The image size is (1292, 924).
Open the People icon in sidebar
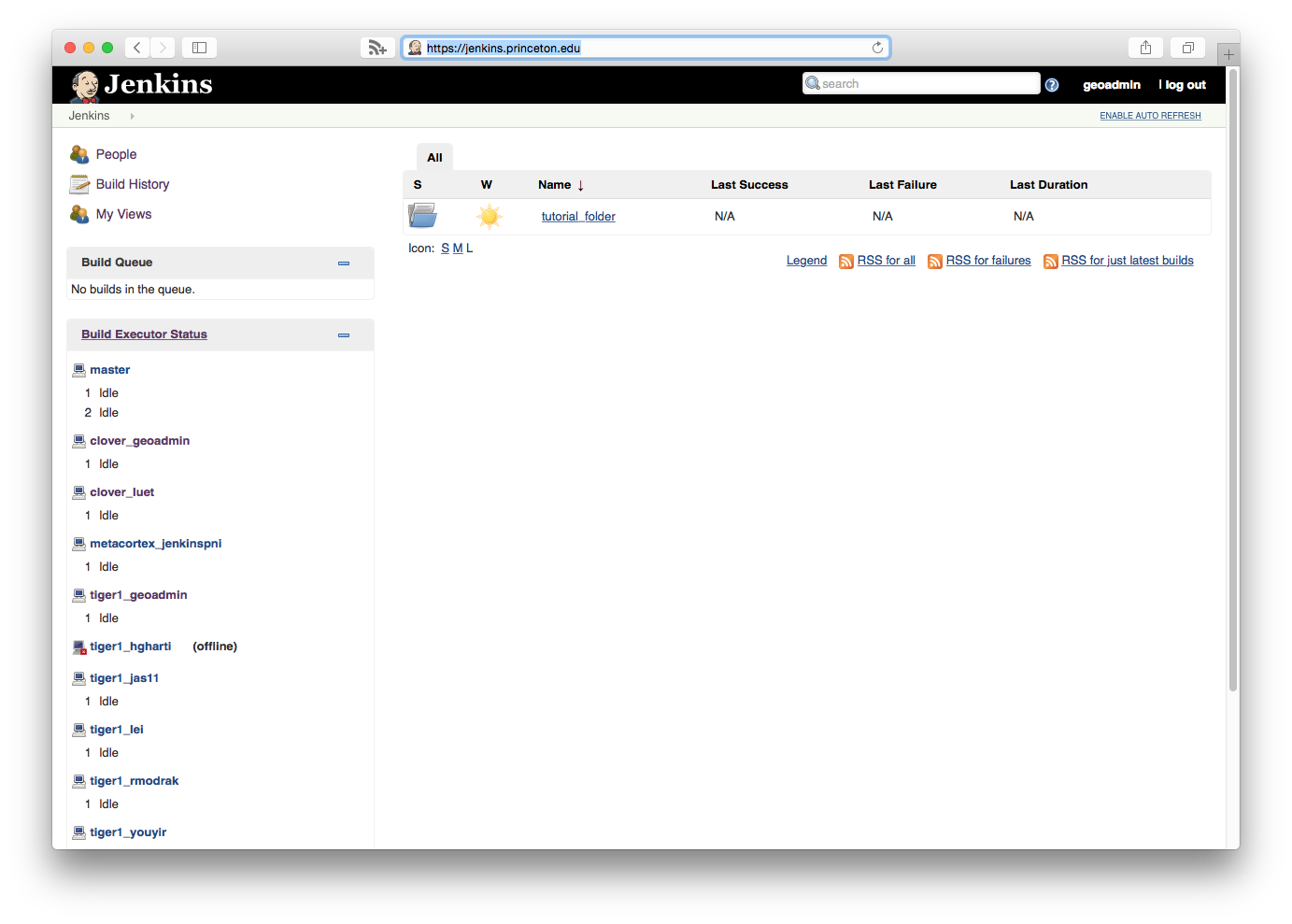79,154
